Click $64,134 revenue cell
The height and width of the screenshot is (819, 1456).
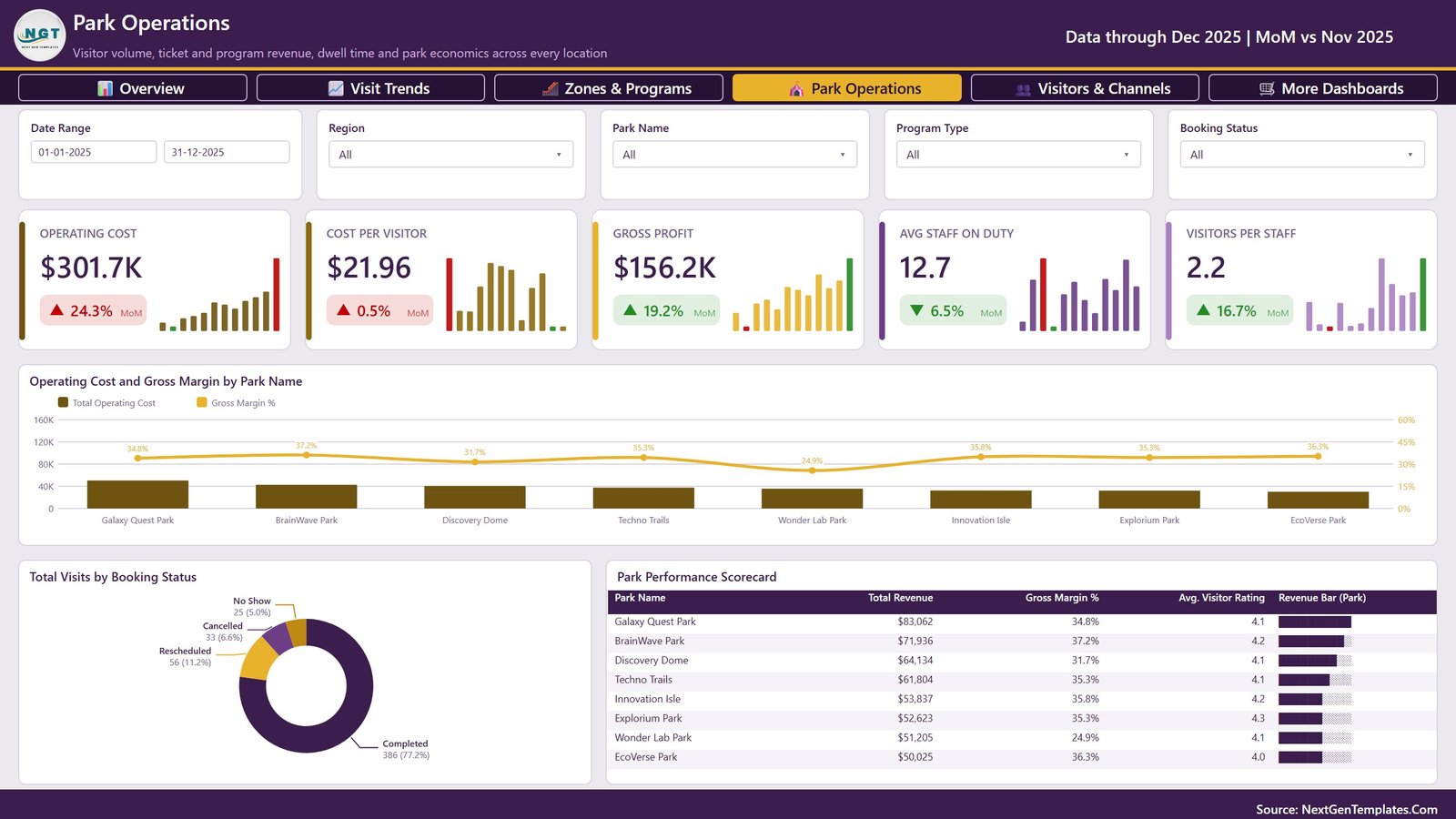915,661
